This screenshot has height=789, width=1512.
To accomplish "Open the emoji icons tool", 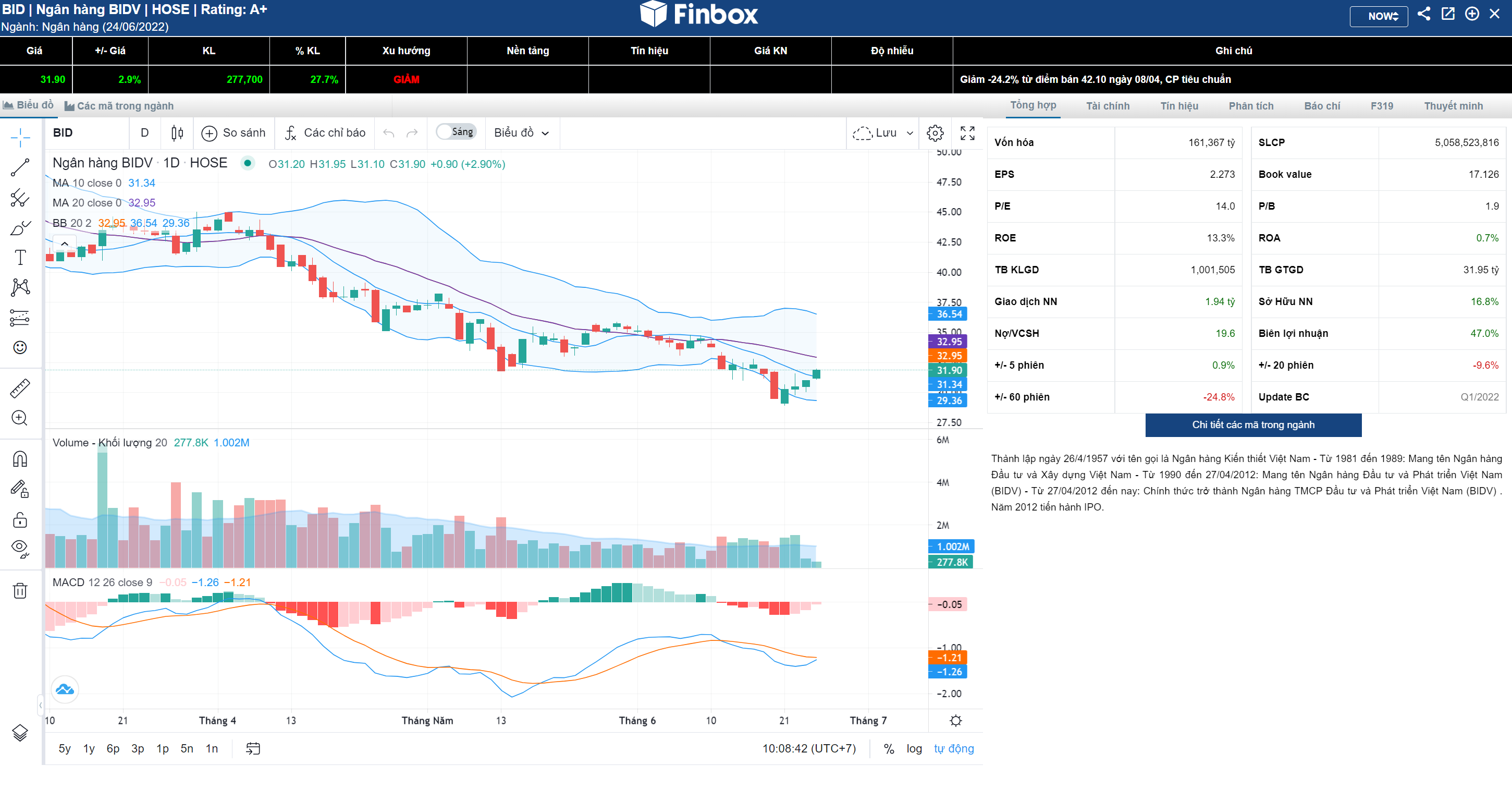I will (20, 347).
